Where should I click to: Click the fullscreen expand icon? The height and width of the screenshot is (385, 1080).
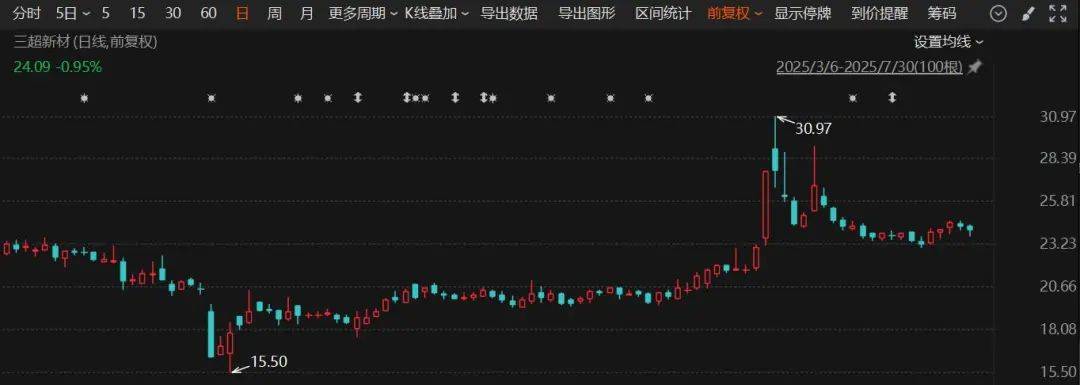coord(1057,13)
